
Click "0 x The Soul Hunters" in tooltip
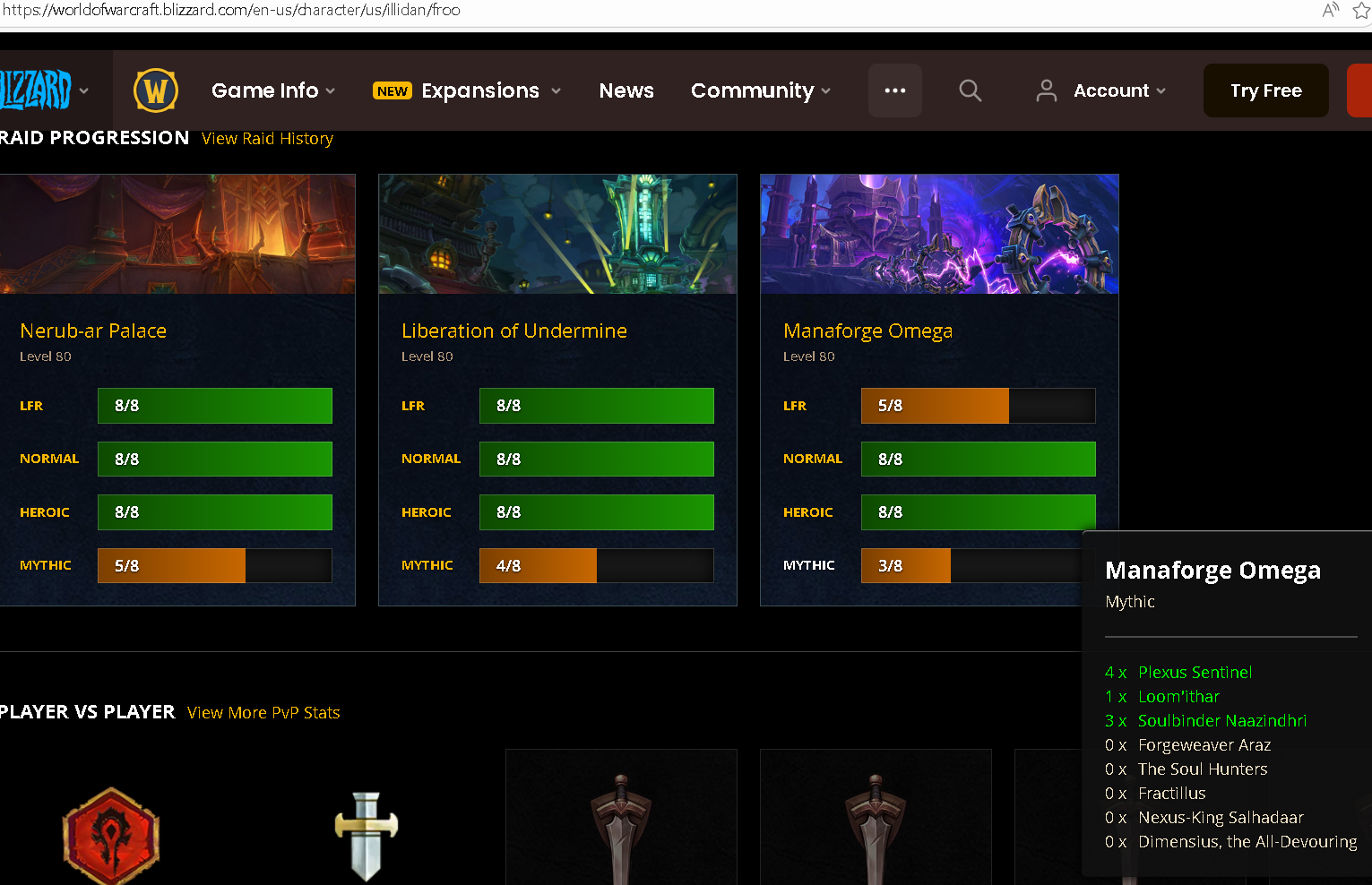click(1186, 769)
